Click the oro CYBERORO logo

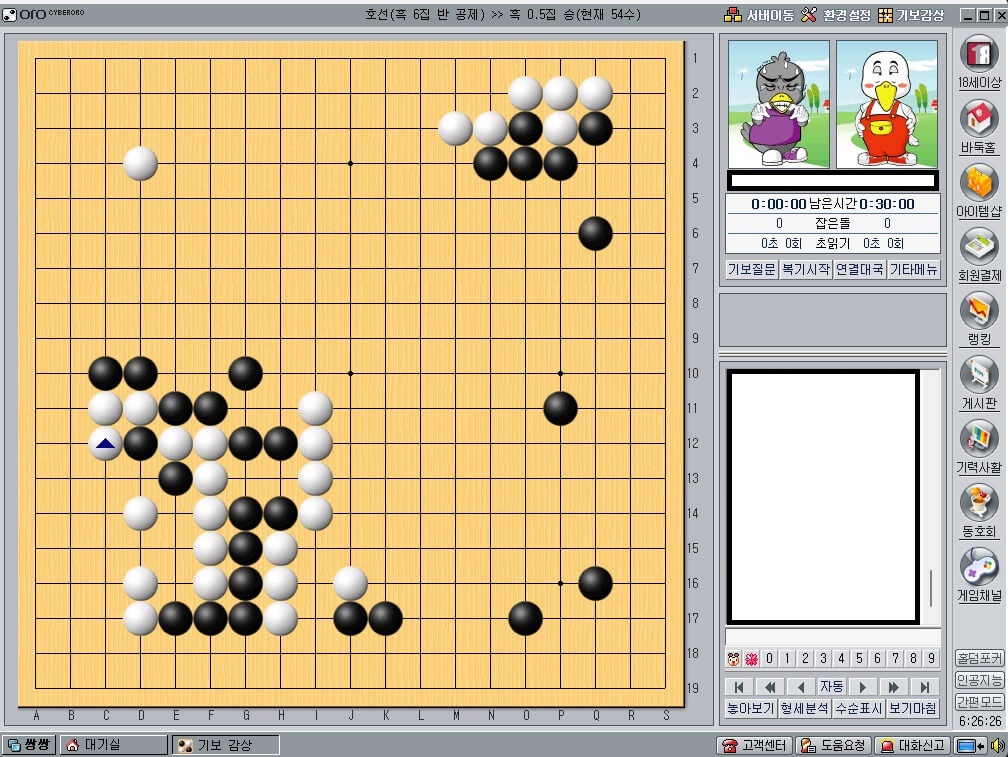click(x=44, y=13)
